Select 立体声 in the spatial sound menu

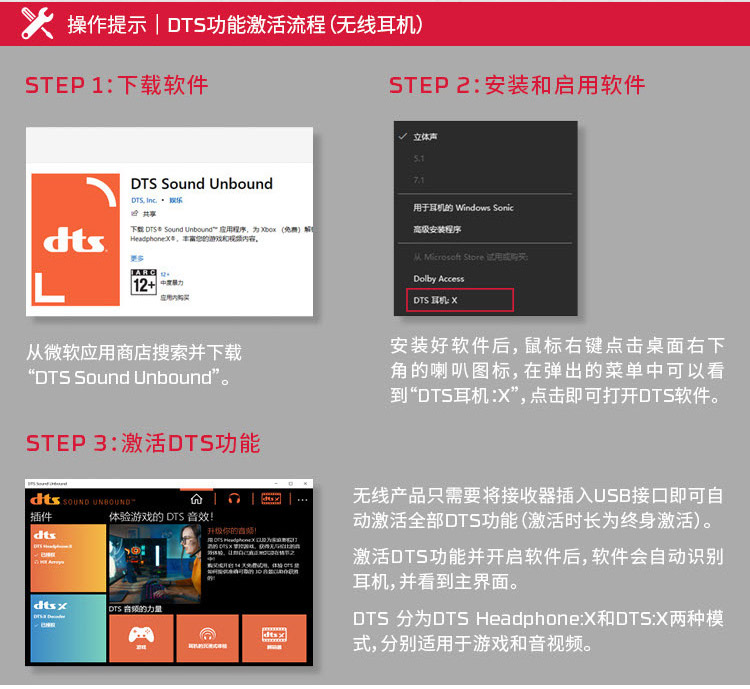pyautogui.click(x=425, y=137)
